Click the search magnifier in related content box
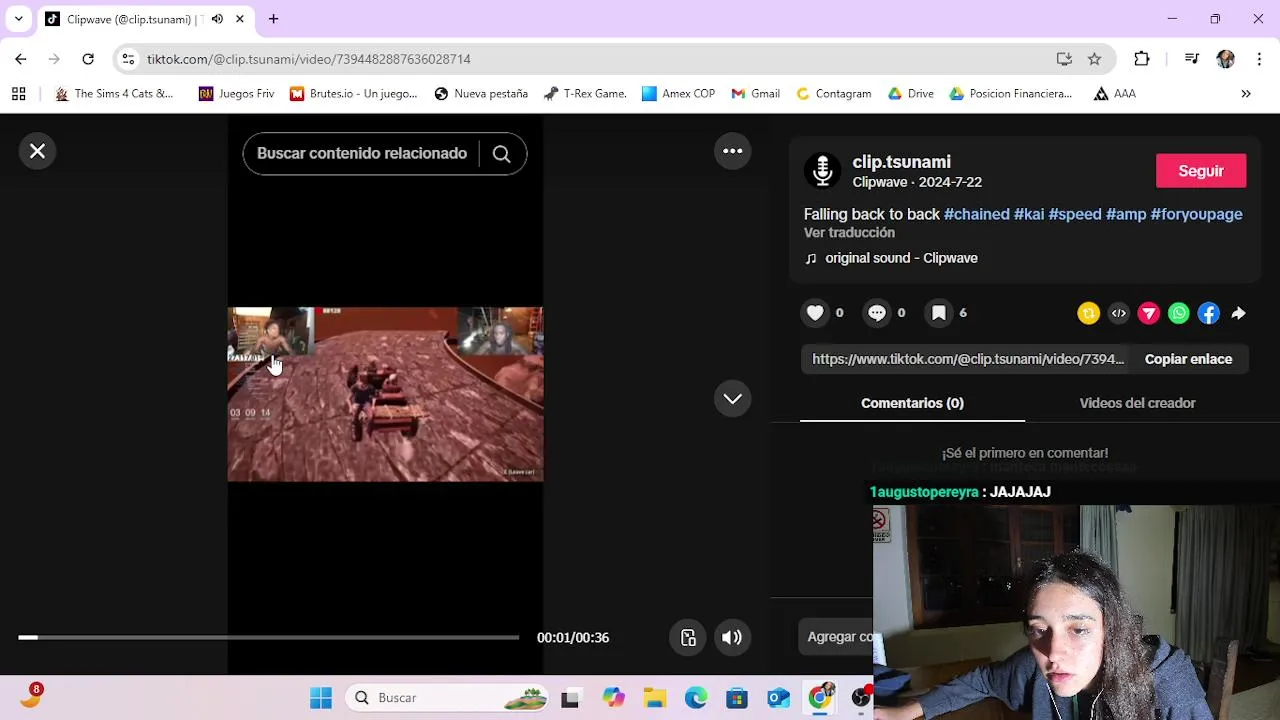1280x720 pixels. point(501,154)
